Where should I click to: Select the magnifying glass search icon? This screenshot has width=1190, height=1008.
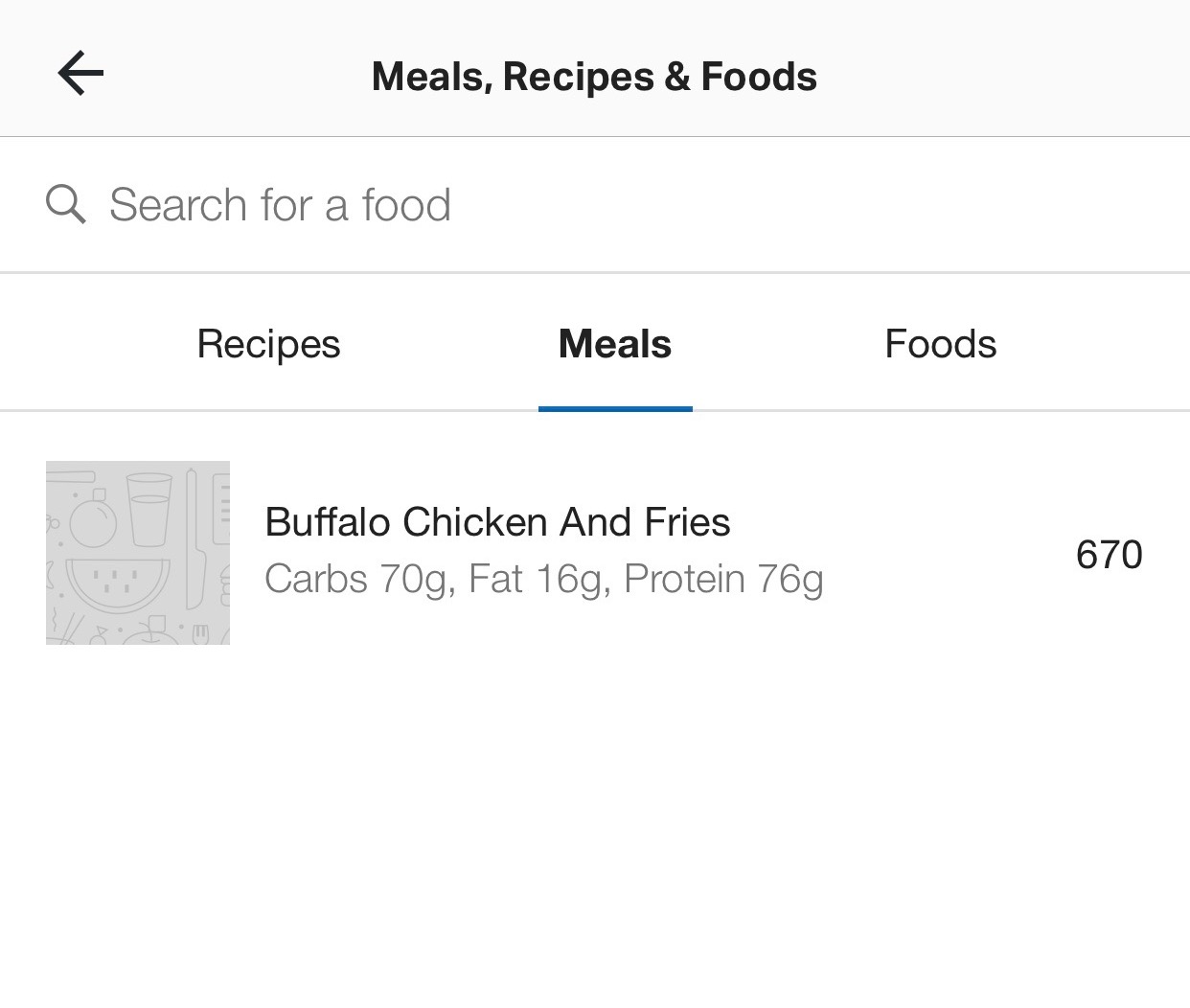click(64, 203)
